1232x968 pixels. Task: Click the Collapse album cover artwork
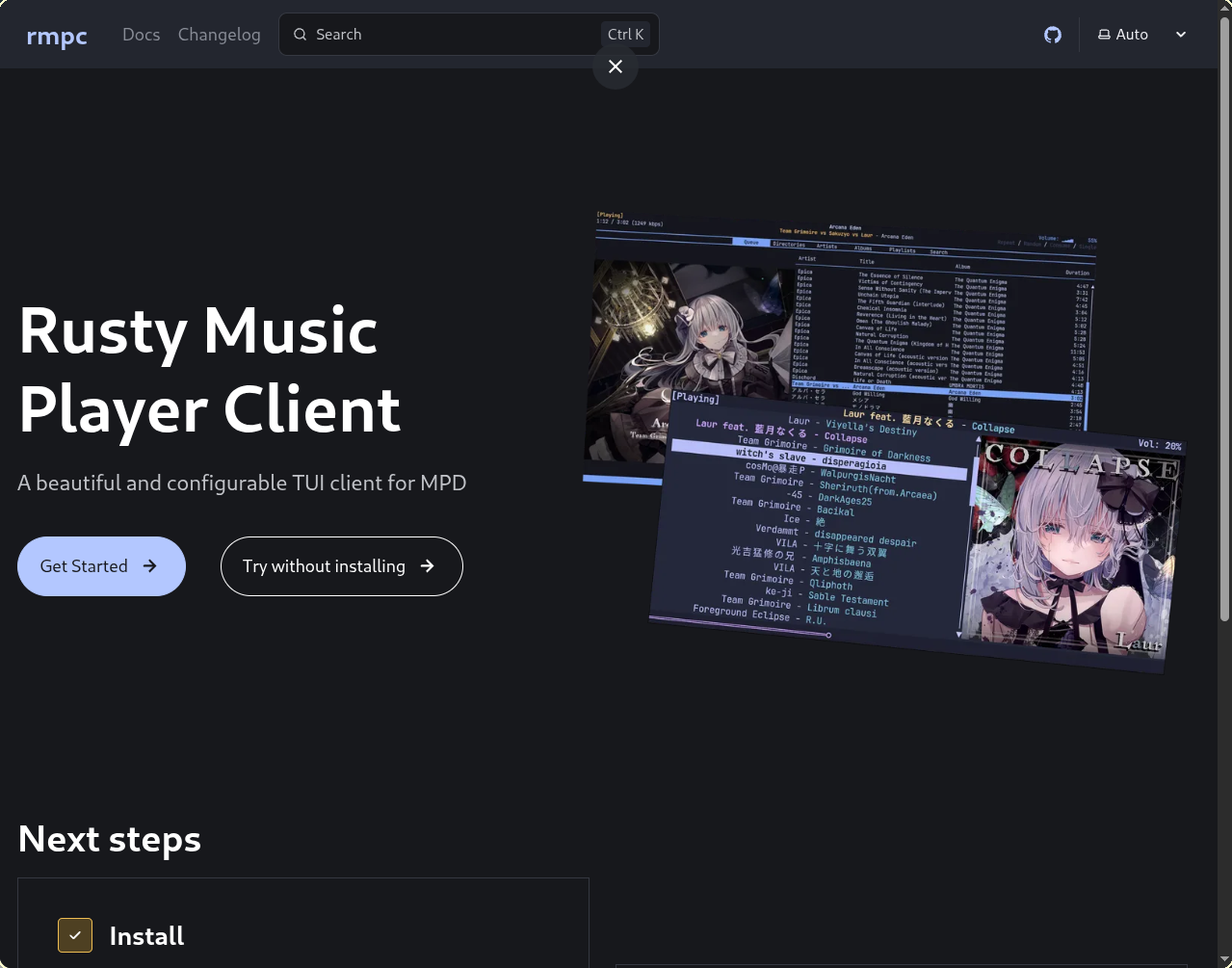[x=1072, y=549]
